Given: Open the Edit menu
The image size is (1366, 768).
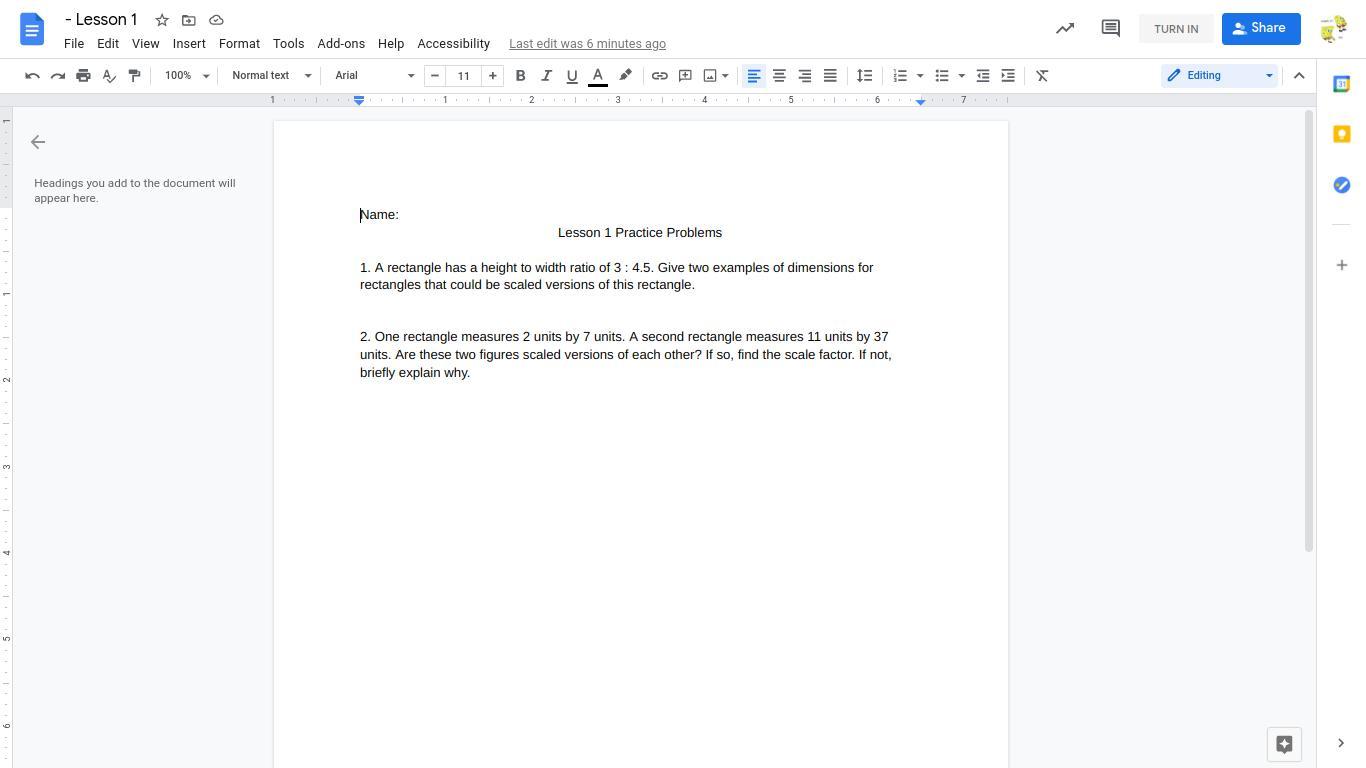Looking at the screenshot, I should 108,44.
